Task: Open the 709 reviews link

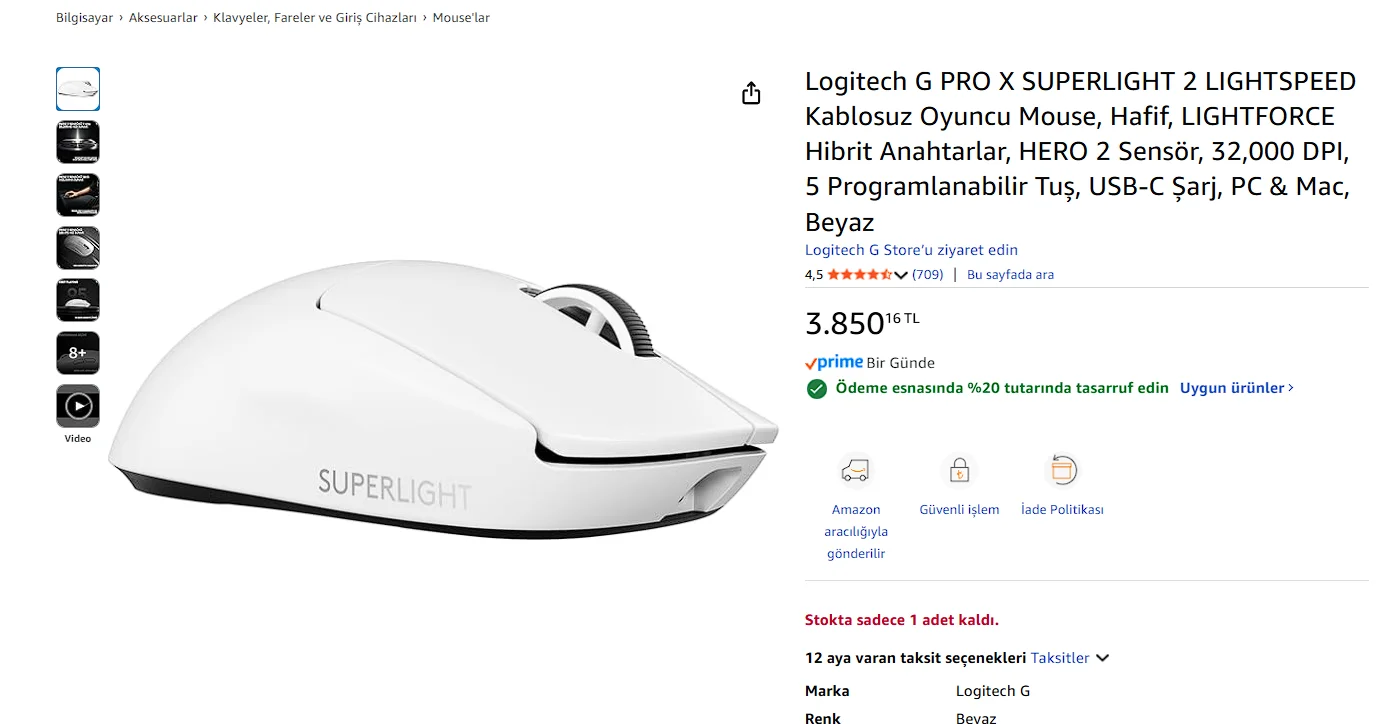Action: 927,275
